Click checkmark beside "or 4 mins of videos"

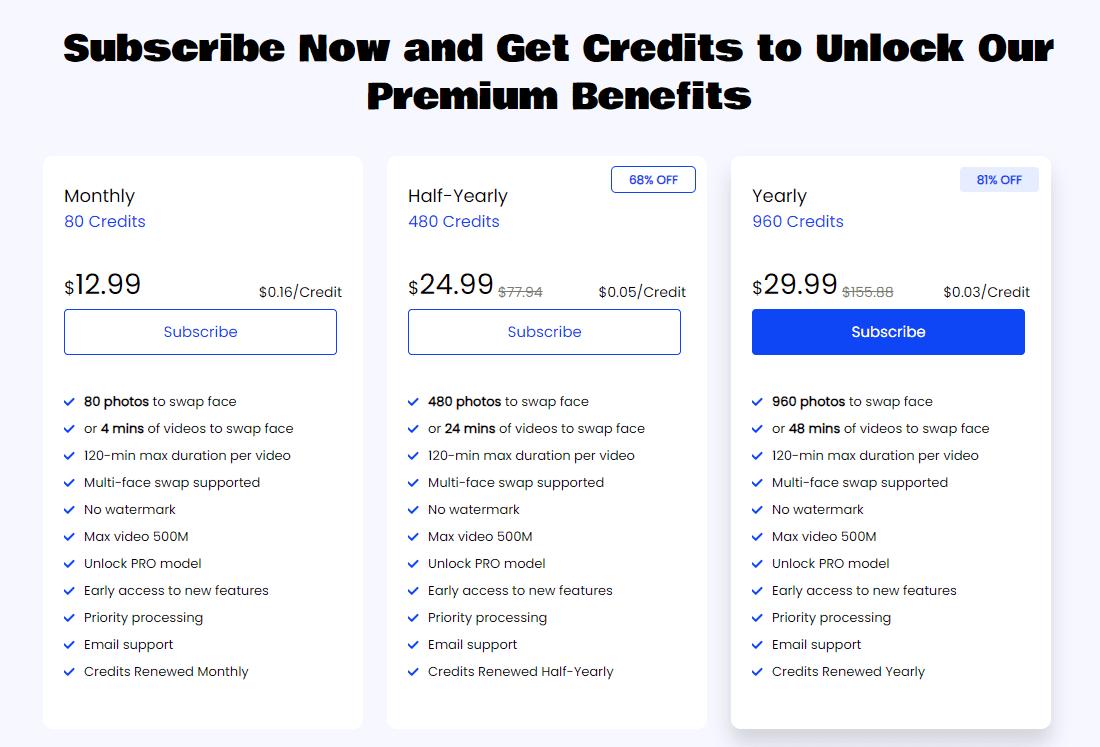tap(70, 429)
